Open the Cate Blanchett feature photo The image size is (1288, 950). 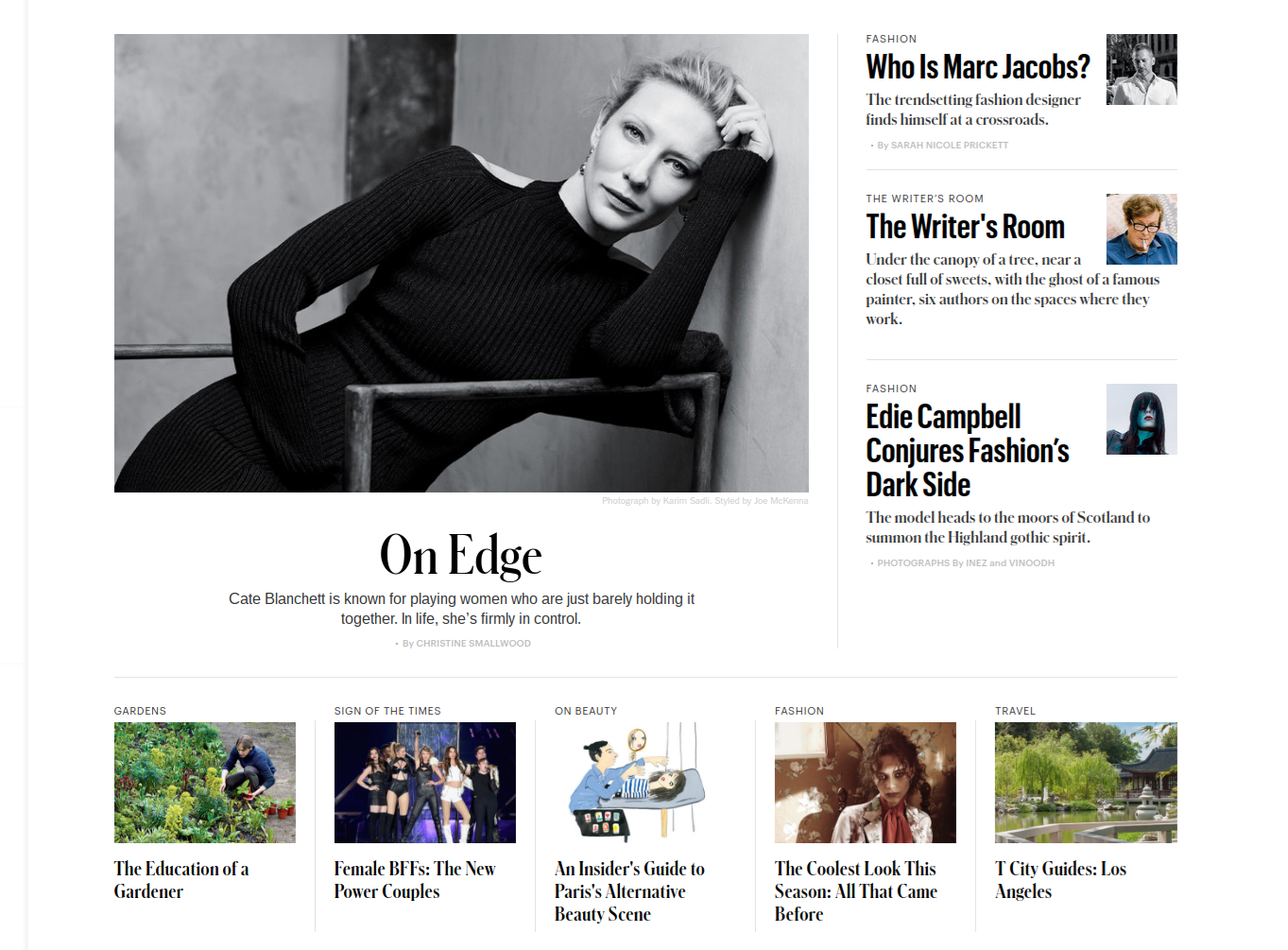click(x=461, y=263)
